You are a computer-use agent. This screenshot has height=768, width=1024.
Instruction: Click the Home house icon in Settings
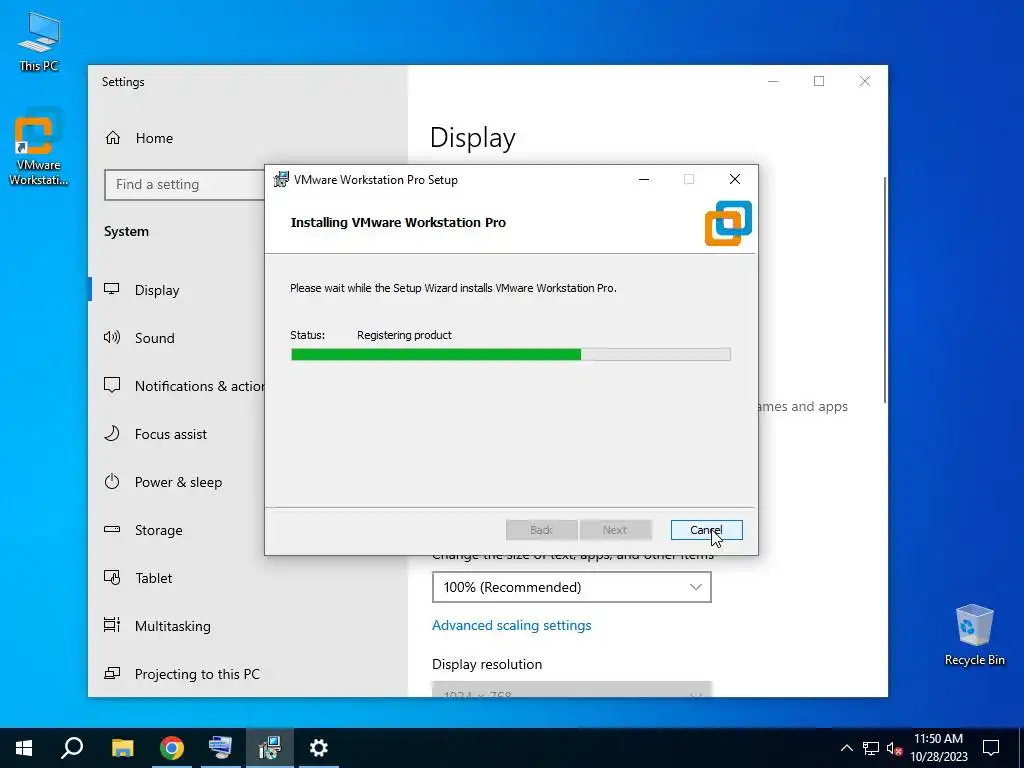pyautogui.click(x=113, y=138)
